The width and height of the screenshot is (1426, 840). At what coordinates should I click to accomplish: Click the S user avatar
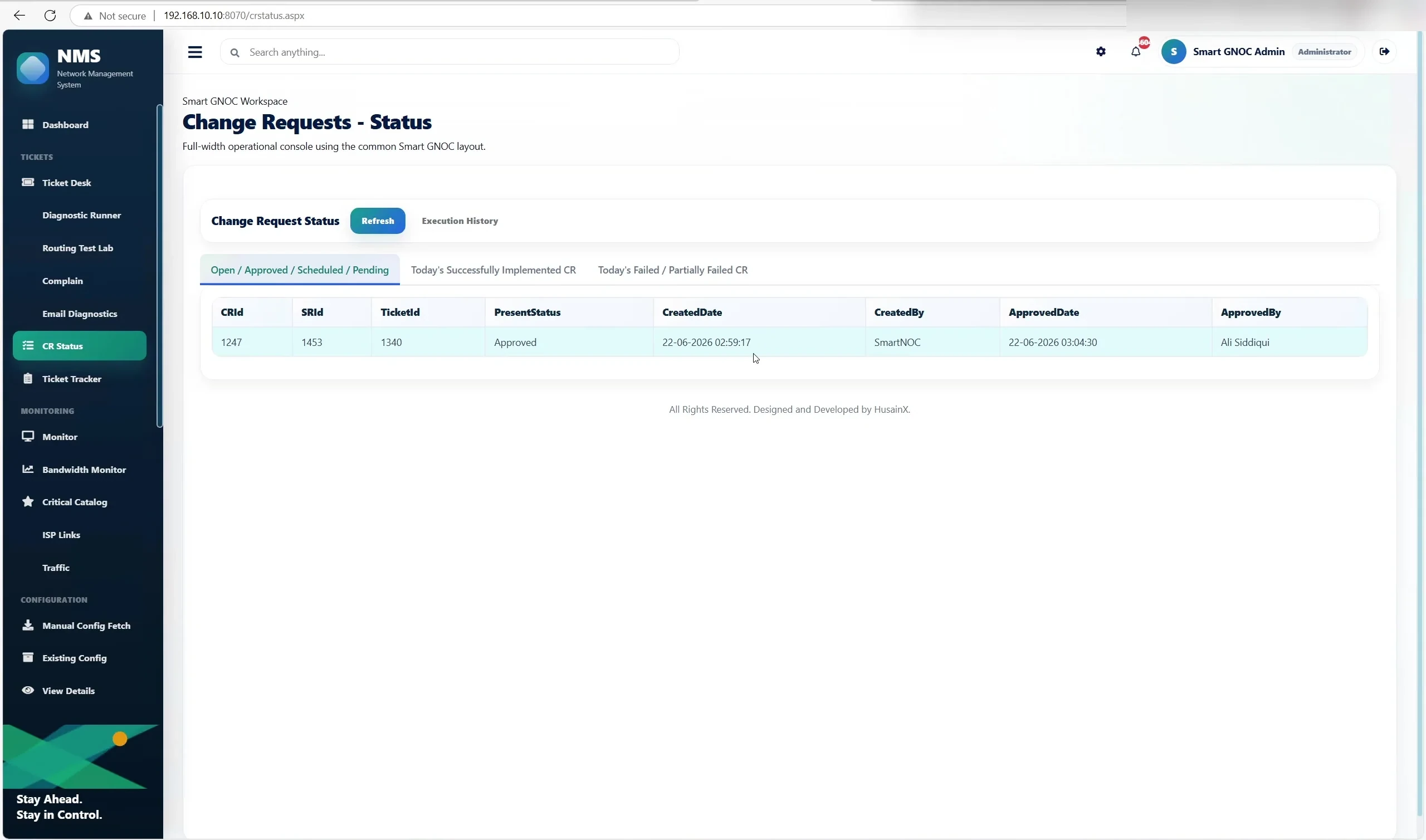coord(1174,51)
